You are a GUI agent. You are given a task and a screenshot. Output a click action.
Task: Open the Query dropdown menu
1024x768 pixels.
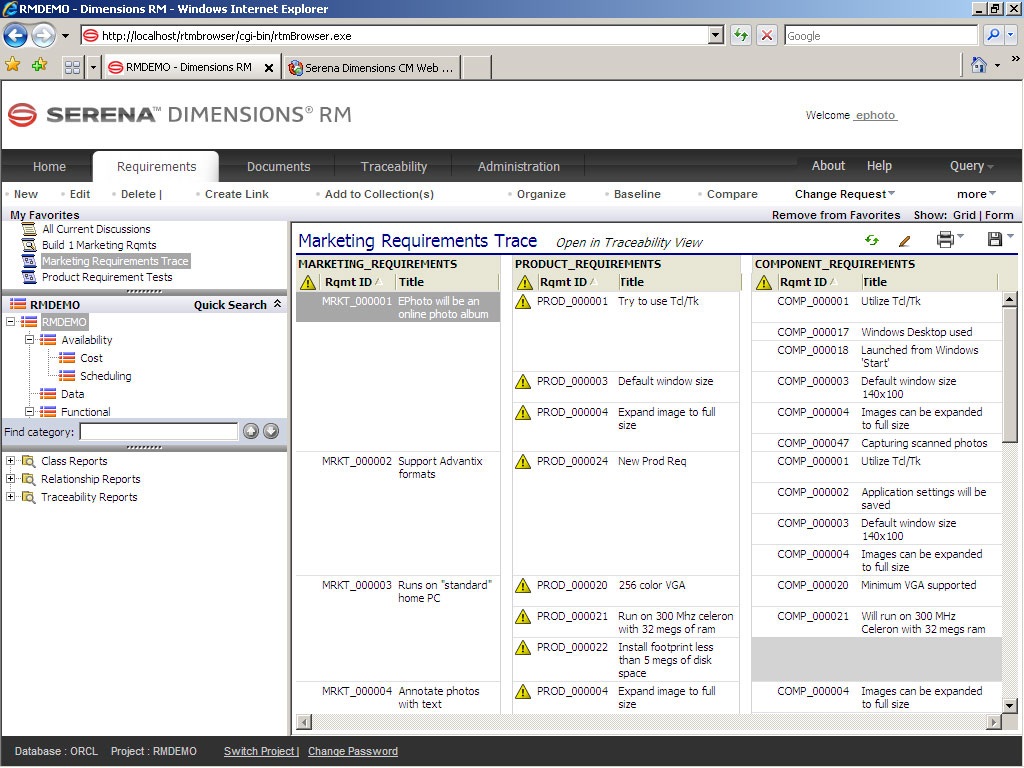click(x=971, y=166)
